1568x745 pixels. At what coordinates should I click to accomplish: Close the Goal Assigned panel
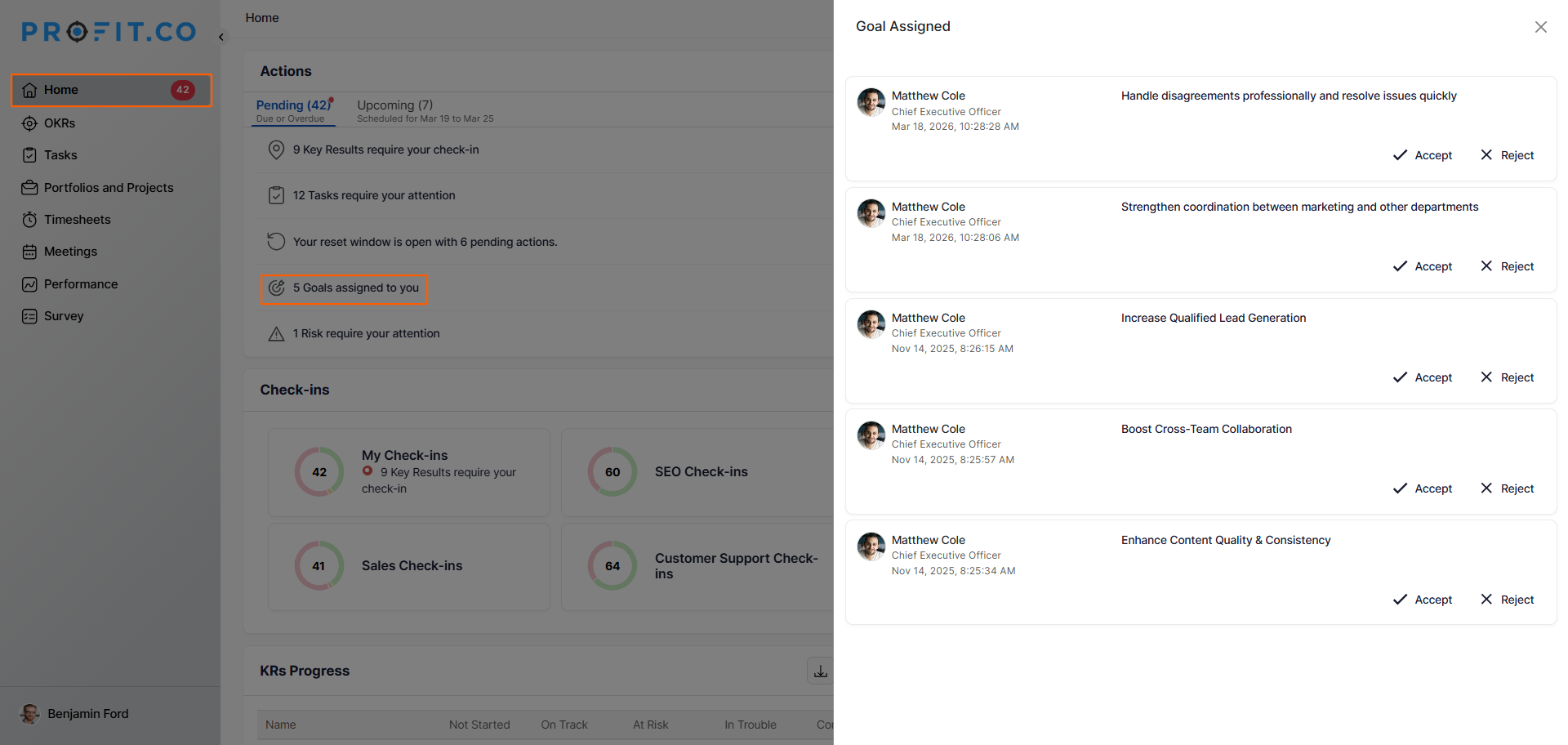click(1540, 27)
